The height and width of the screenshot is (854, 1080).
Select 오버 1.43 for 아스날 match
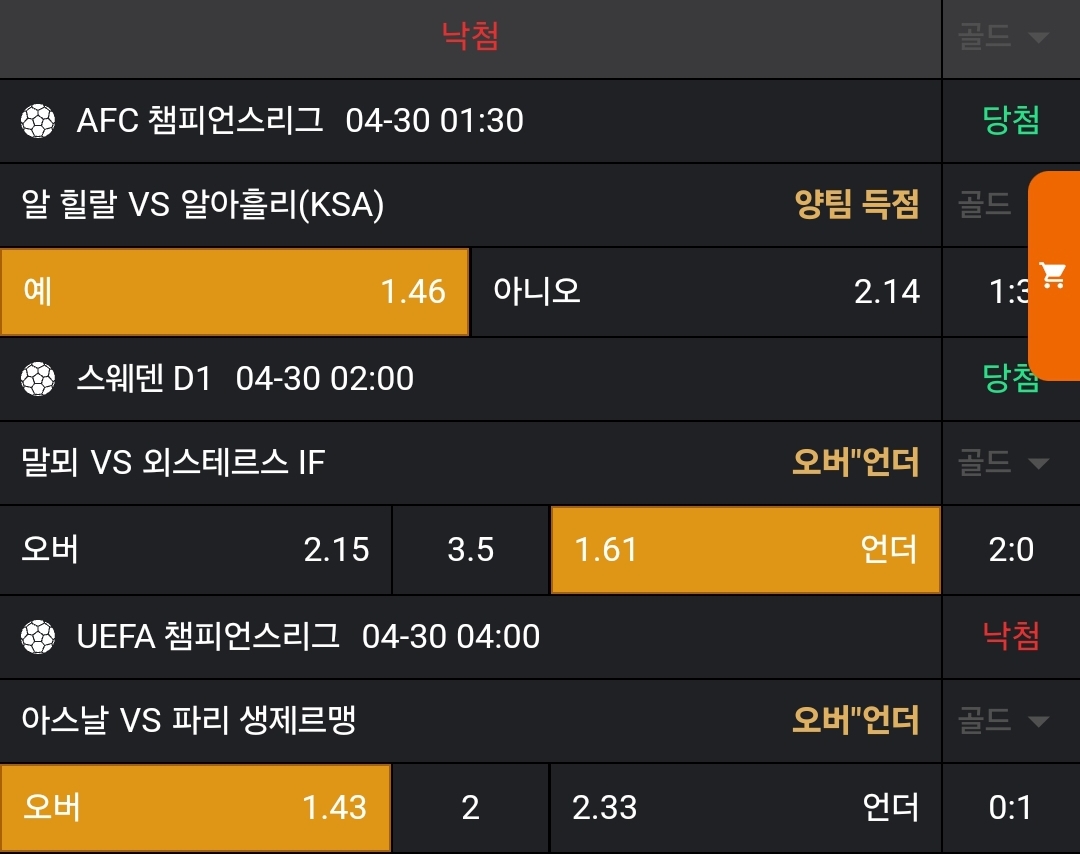pos(195,807)
